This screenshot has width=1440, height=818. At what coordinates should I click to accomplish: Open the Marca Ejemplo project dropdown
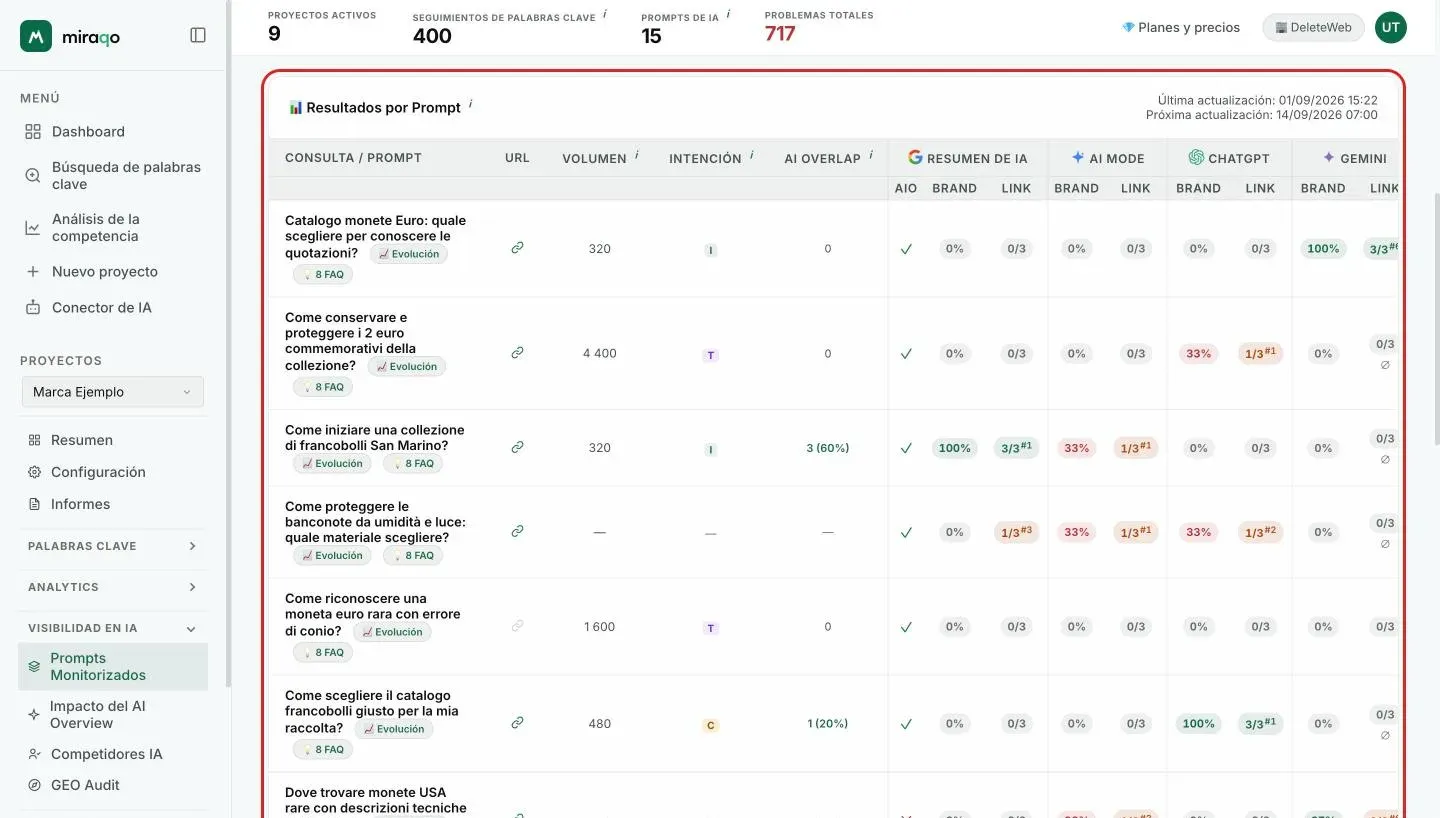click(113, 392)
